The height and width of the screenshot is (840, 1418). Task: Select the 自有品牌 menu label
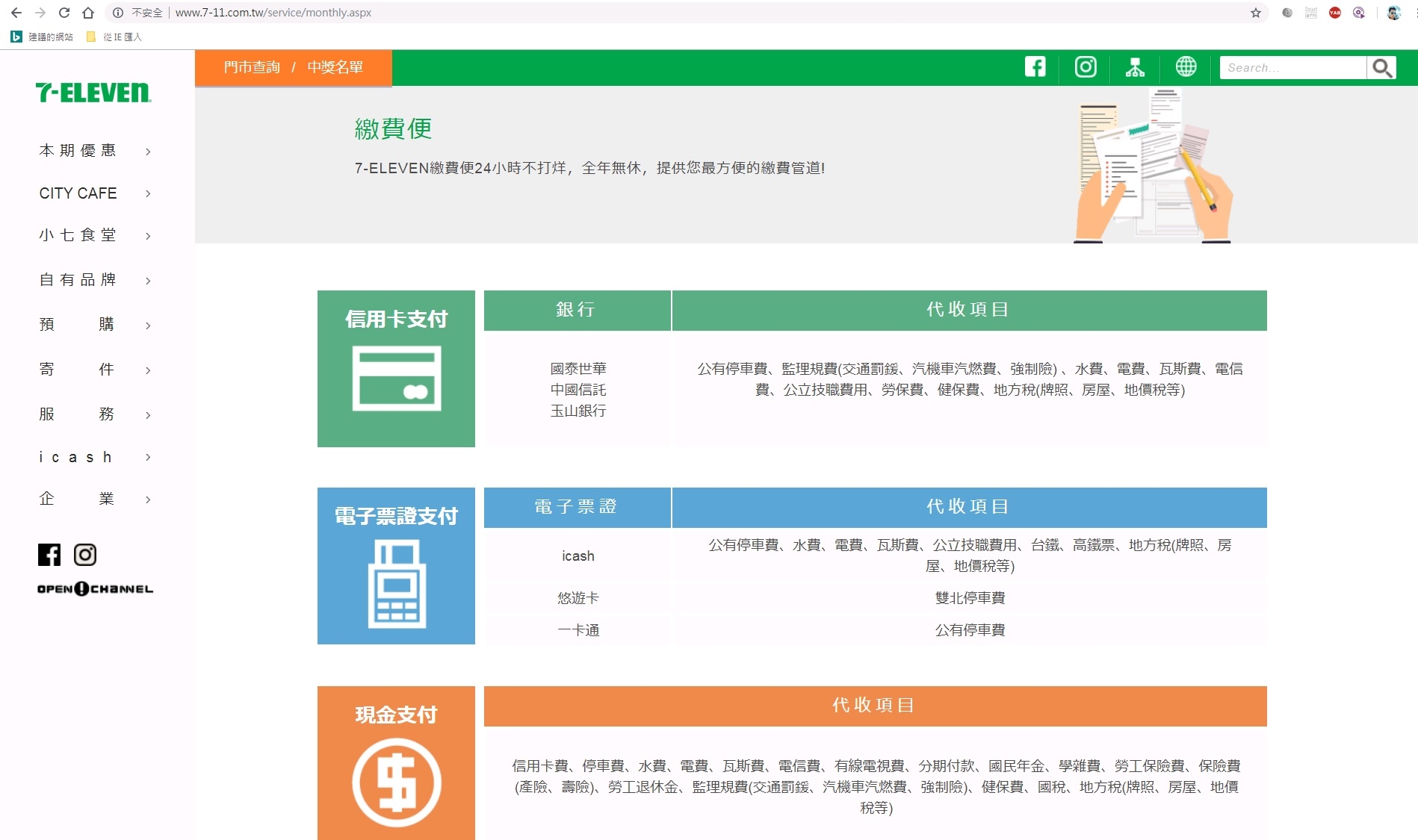coord(78,280)
